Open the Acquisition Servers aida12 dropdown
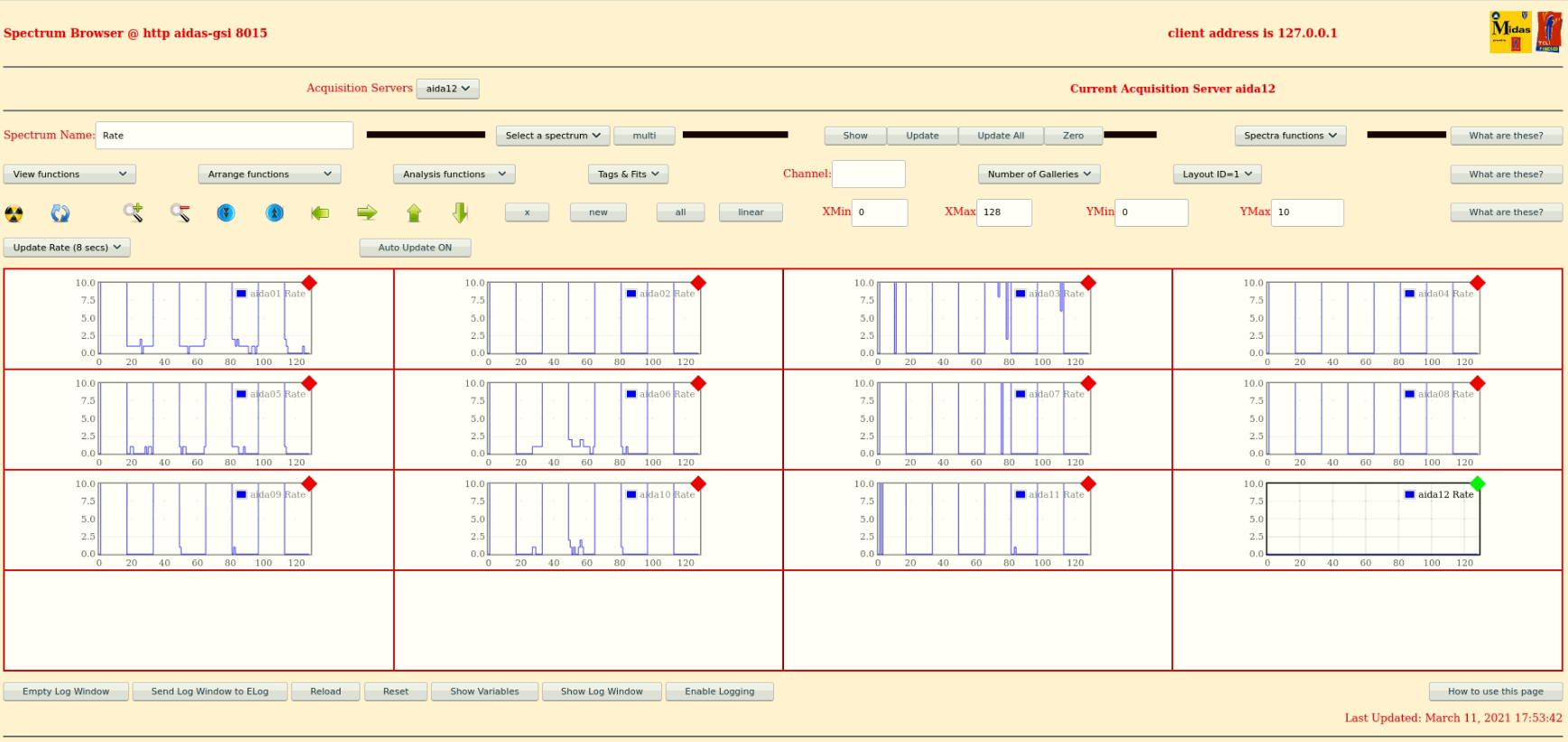1568x742 pixels. click(x=447, y=89)
